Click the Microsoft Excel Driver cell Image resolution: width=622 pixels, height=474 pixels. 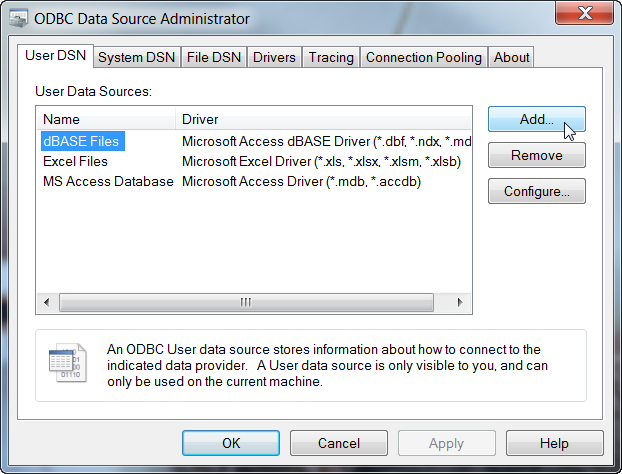321,161
